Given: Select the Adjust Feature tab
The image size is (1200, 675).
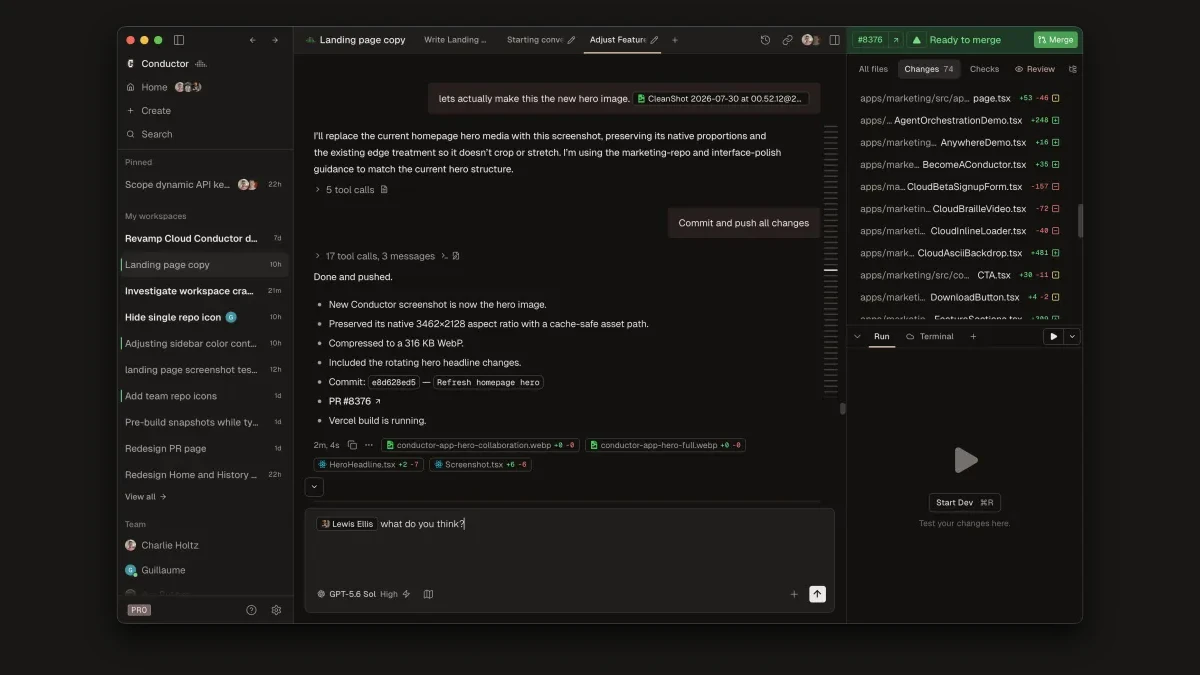Looking at the screenshot, I should coord(624,40).
